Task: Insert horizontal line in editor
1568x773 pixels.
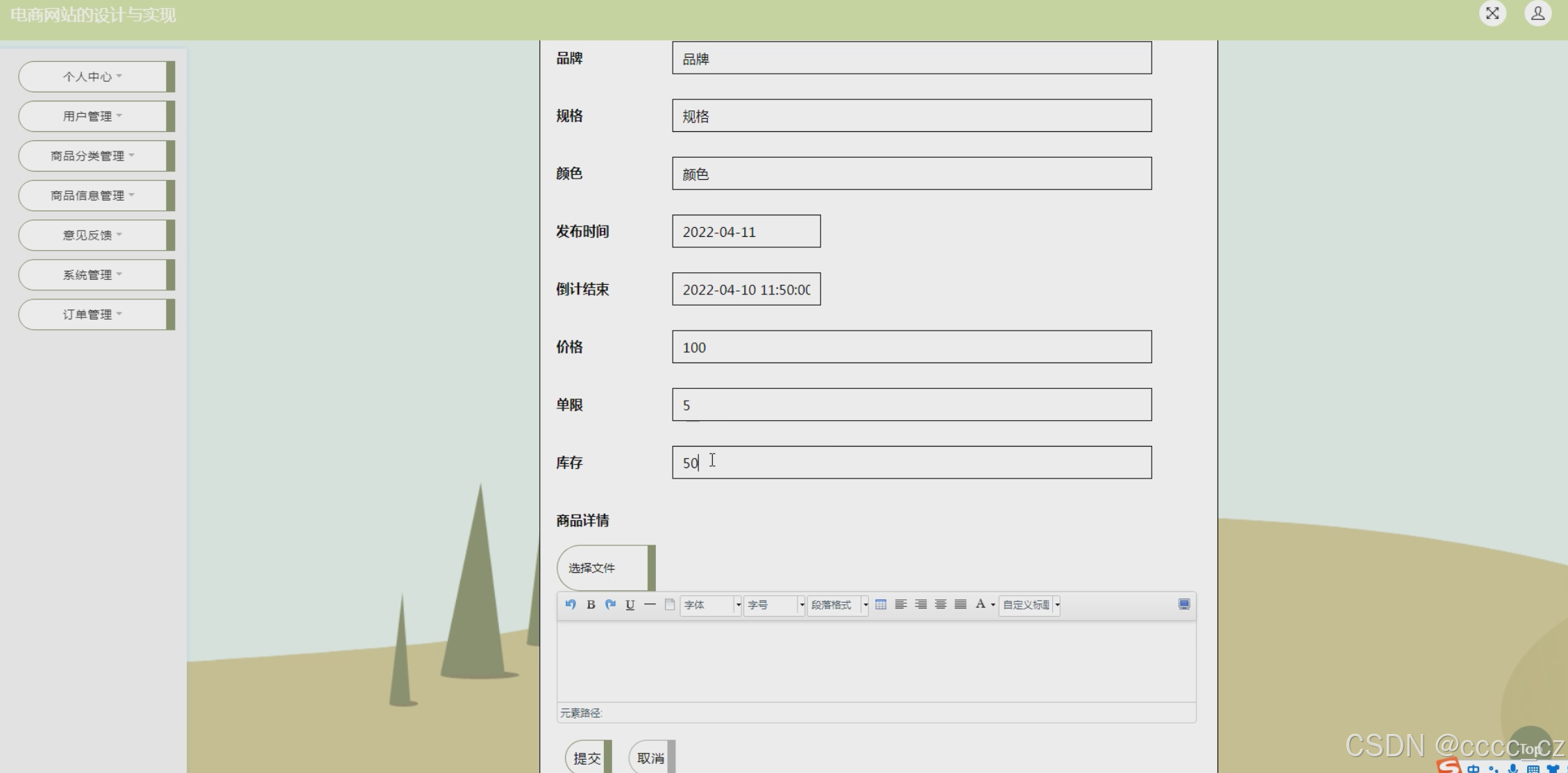Action: [x=650, y=604]
